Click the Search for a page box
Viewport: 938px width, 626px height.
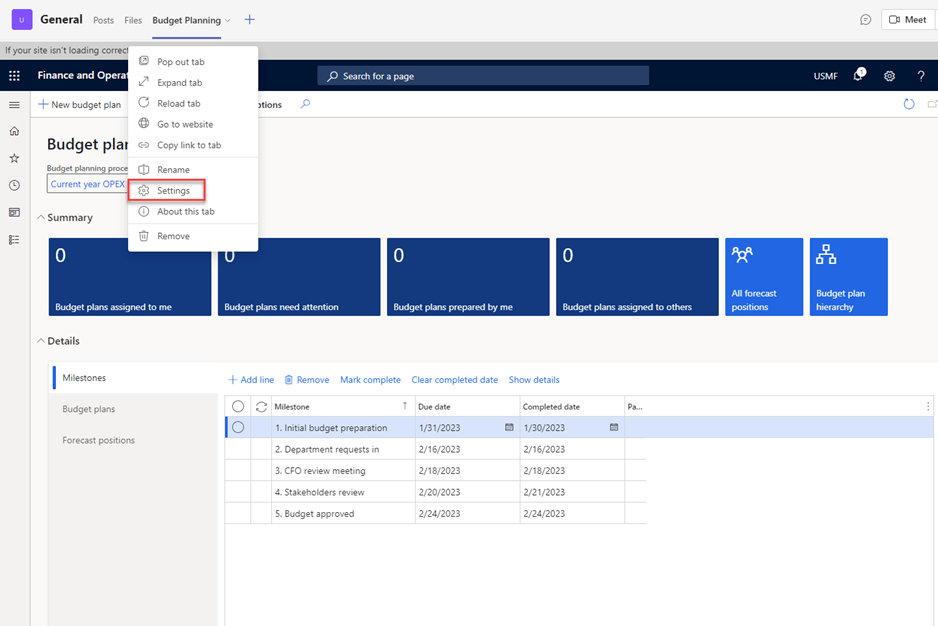pyautogui.click(x=483, y=76)
